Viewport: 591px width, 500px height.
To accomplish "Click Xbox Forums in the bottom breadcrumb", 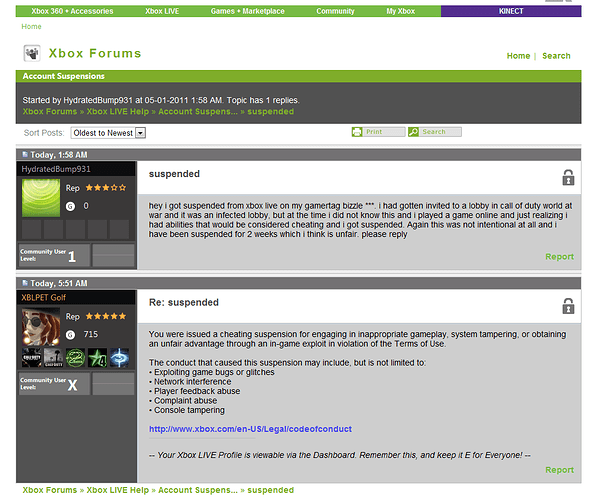I will [50, 490].
